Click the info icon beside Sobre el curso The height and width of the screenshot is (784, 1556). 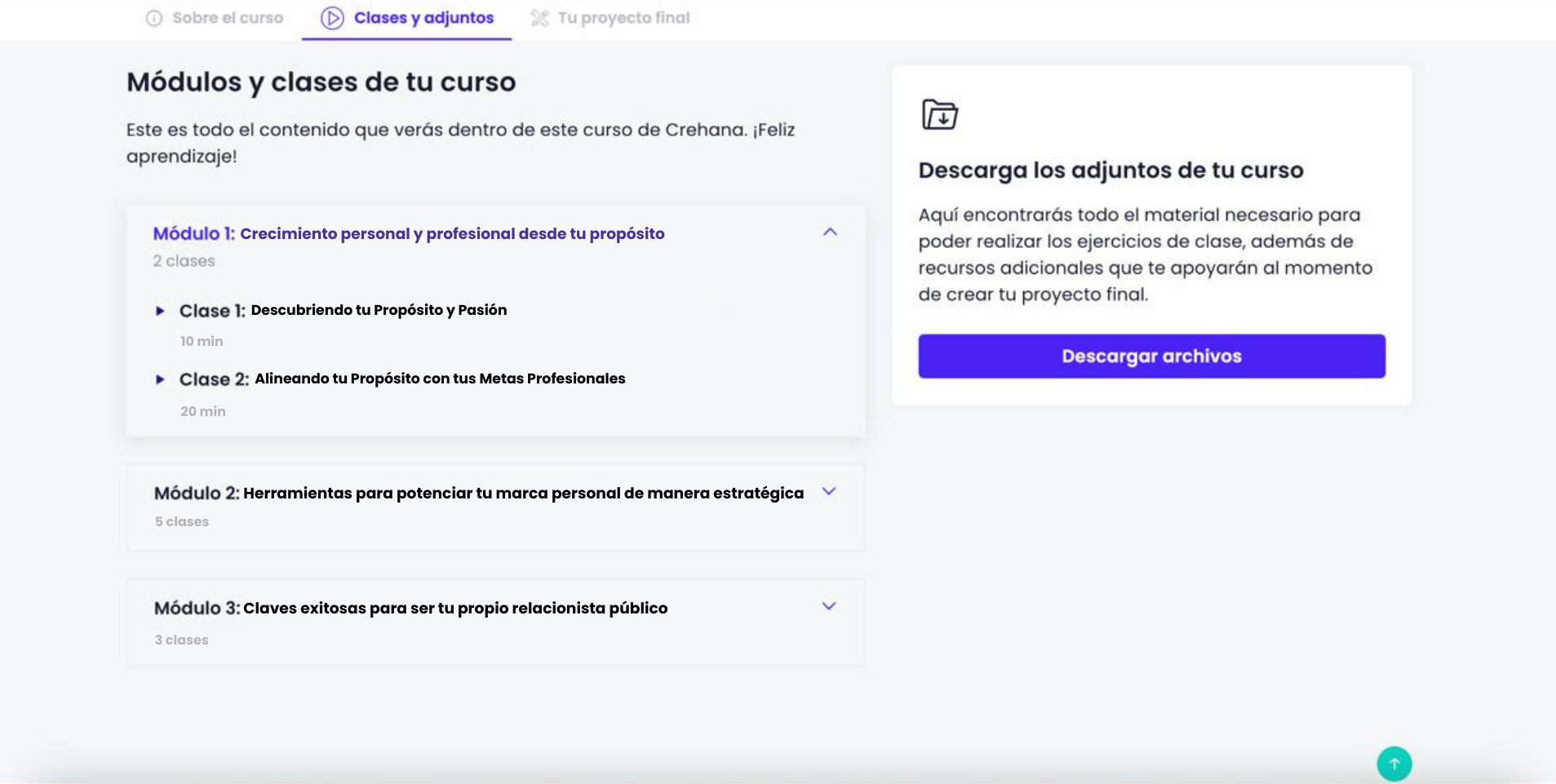coord(153,18)
